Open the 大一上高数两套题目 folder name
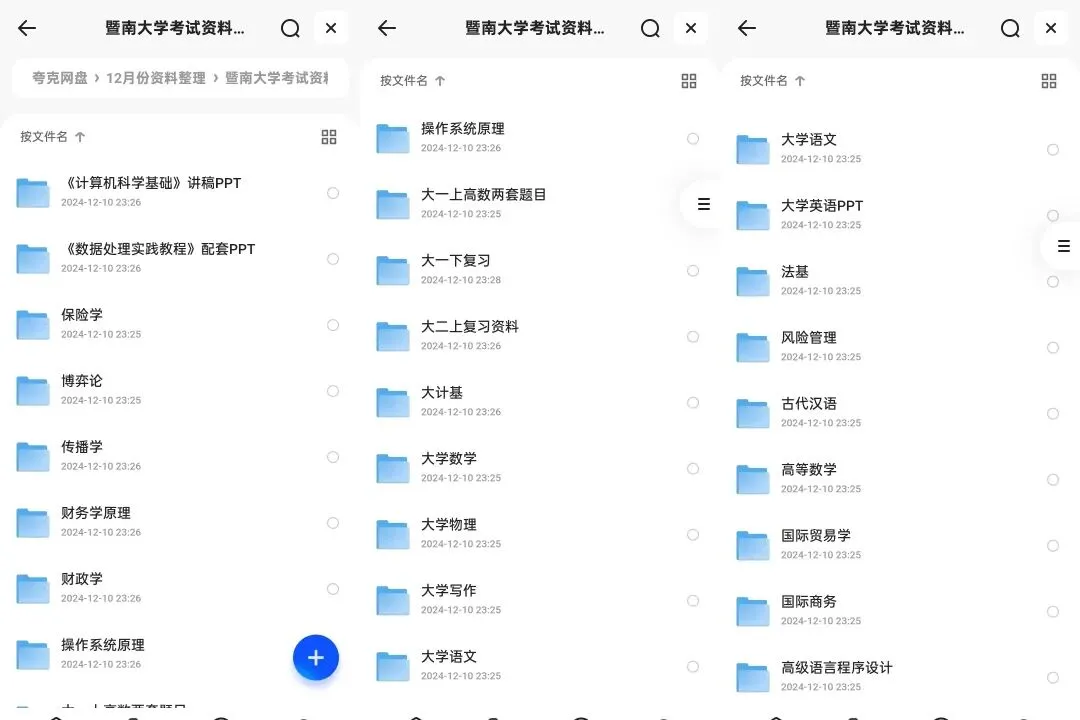 click(x=484, y=195)
